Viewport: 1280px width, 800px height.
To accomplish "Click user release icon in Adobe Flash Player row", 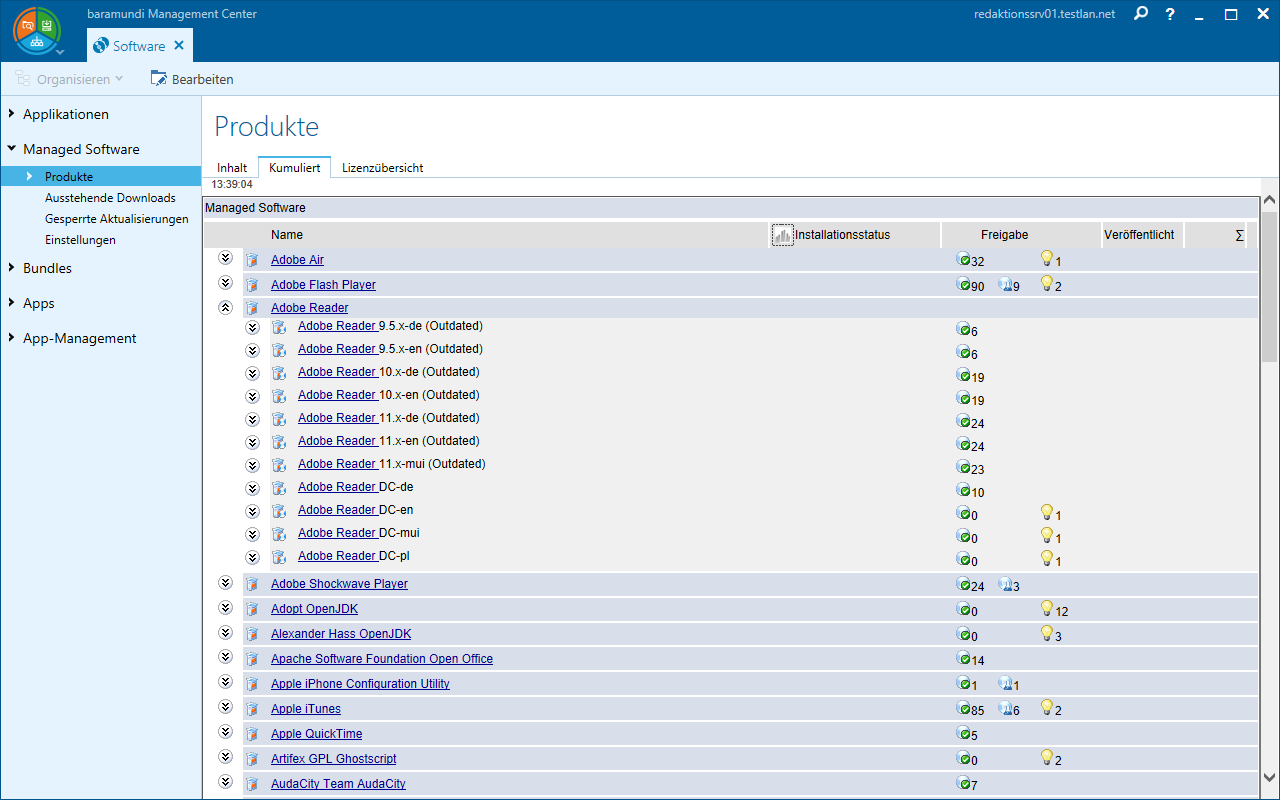I will (x=1005, y=285).
